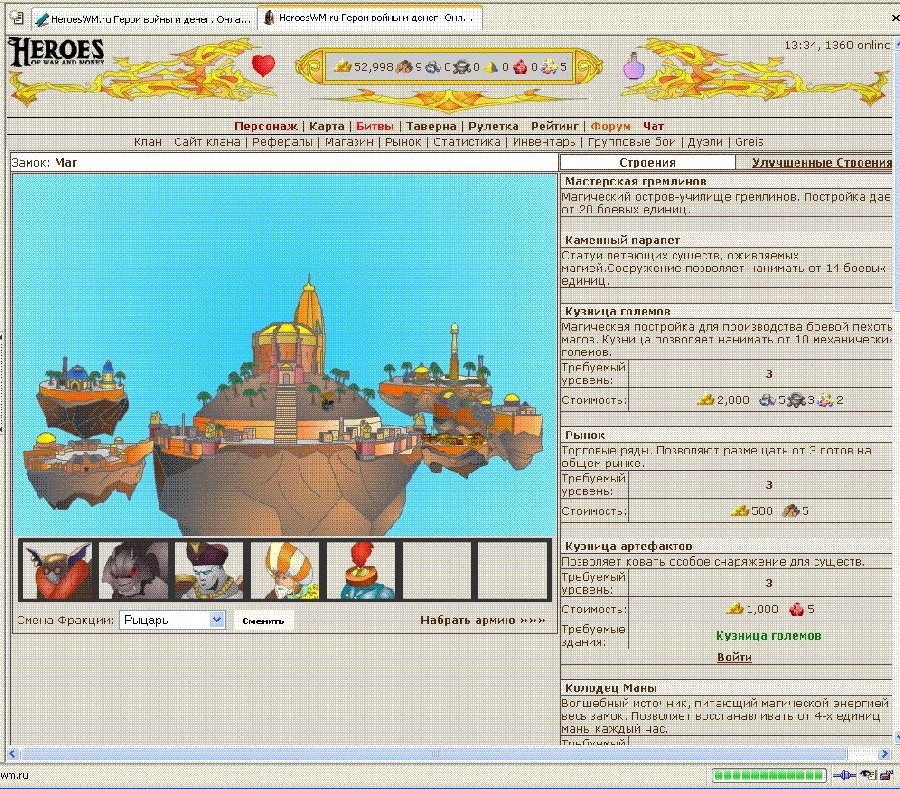Click the browser panel icon left of tabs

pyautogui.click(x=17, y=18)
